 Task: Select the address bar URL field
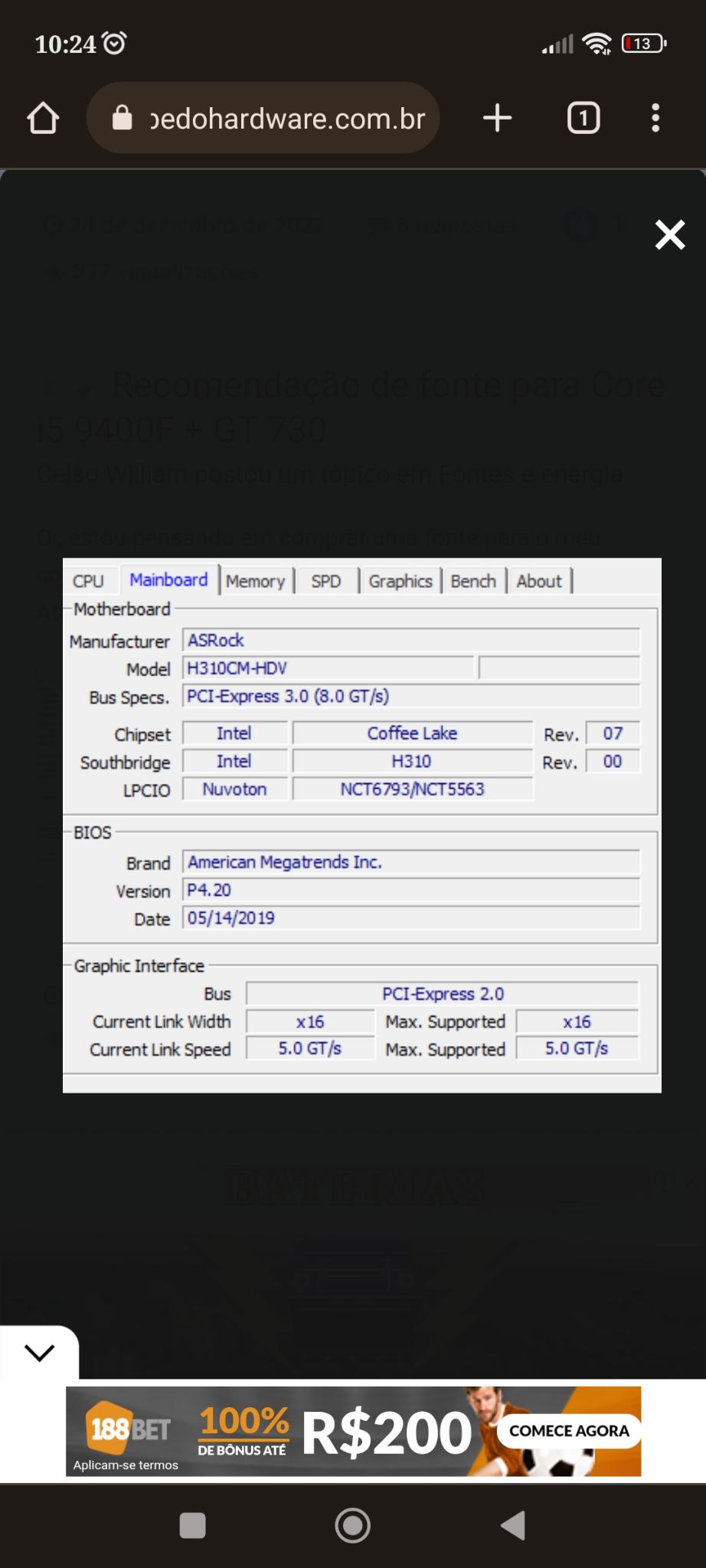coord(263,118)
